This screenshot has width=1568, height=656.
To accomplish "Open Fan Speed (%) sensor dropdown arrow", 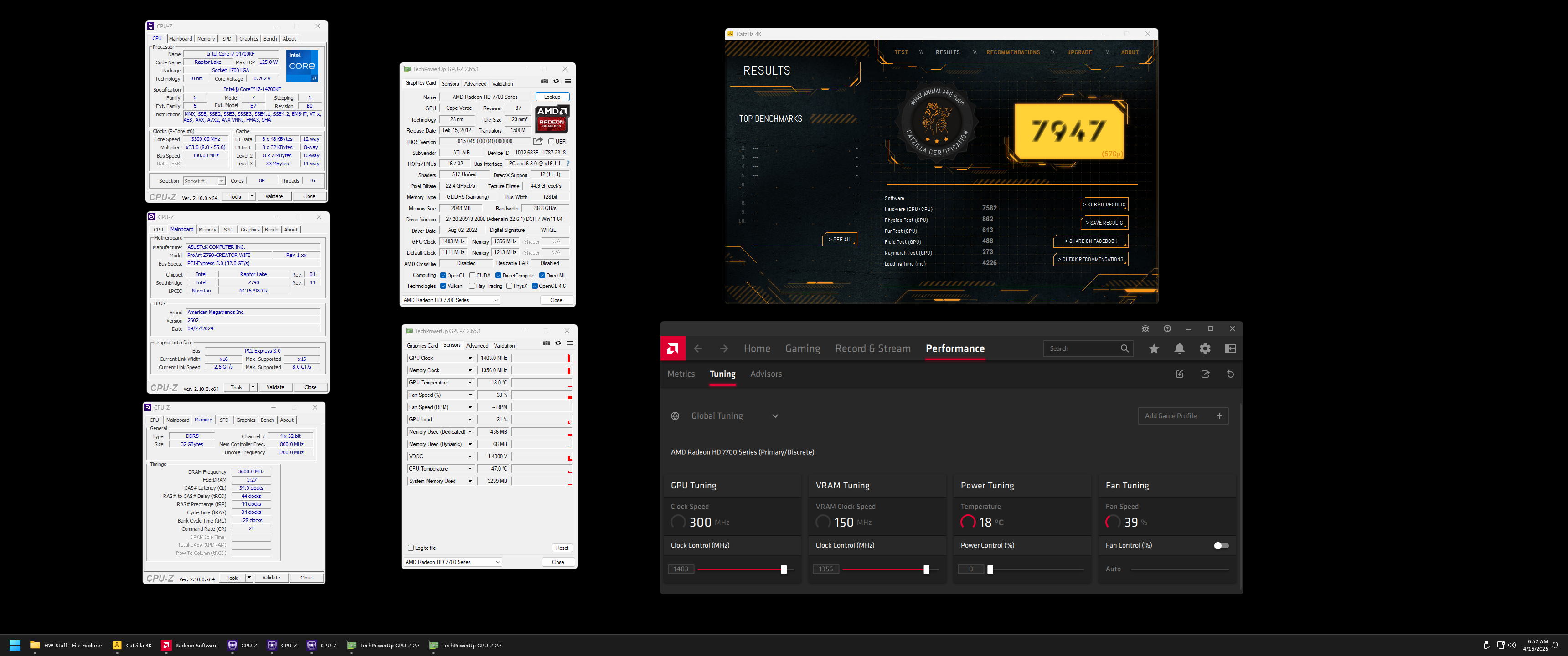I will [470, 395].
